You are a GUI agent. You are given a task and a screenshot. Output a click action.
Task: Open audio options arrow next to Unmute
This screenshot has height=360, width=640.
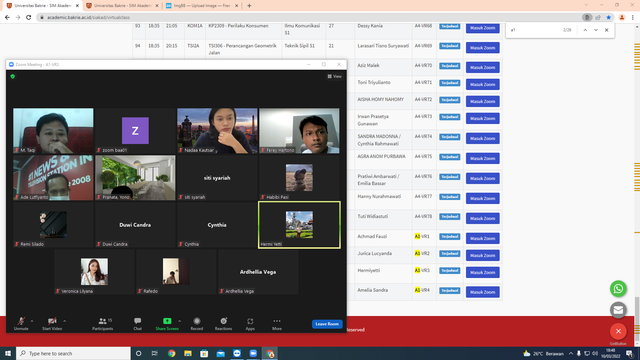pyautogui.click(x=32, y=321)
